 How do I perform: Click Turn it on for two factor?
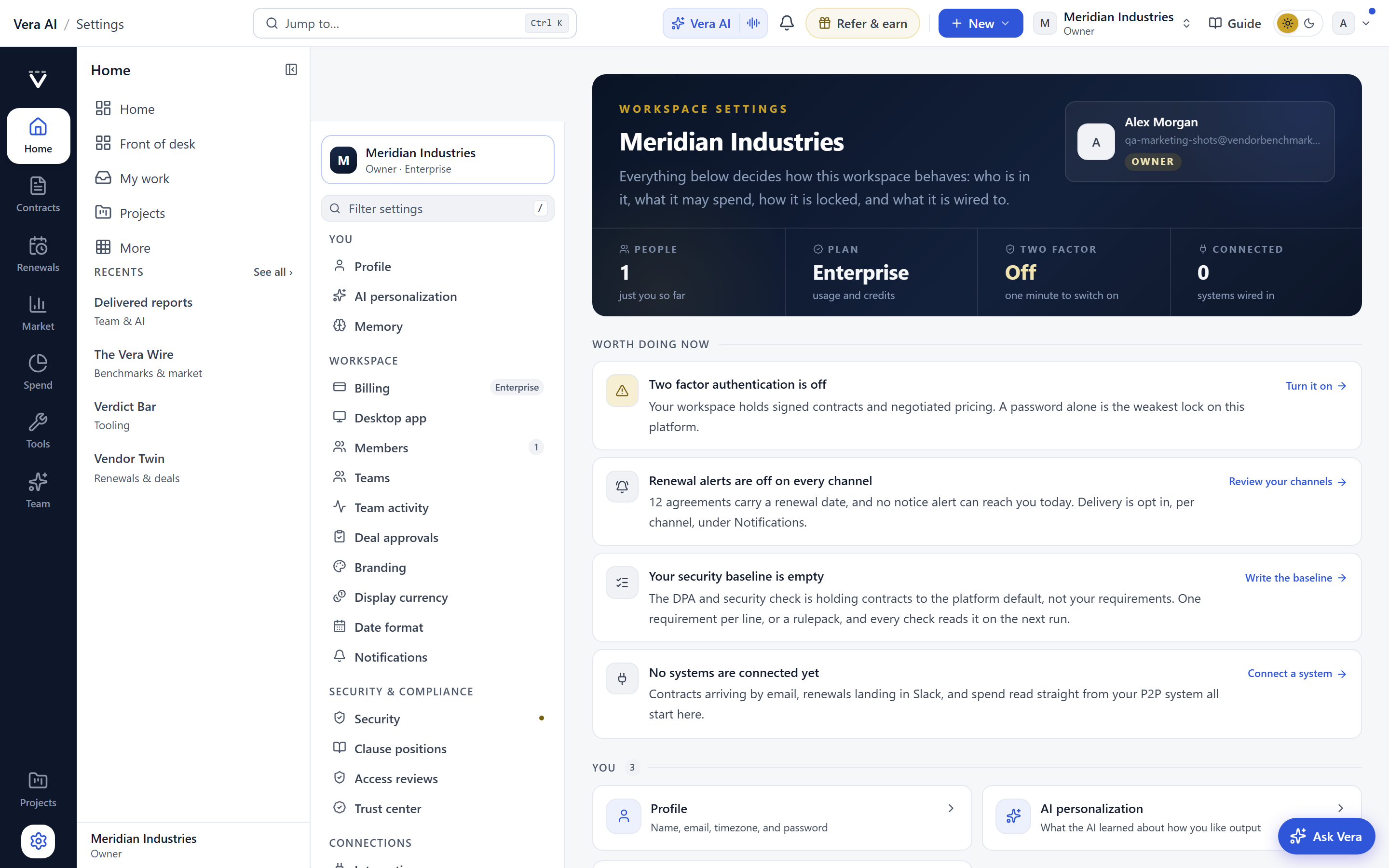tap(1316, 386)
